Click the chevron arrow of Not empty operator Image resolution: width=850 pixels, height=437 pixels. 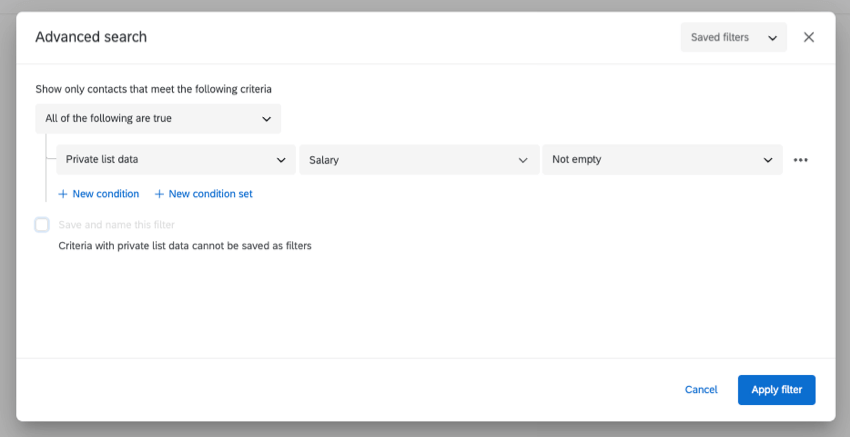click(768, 160)
